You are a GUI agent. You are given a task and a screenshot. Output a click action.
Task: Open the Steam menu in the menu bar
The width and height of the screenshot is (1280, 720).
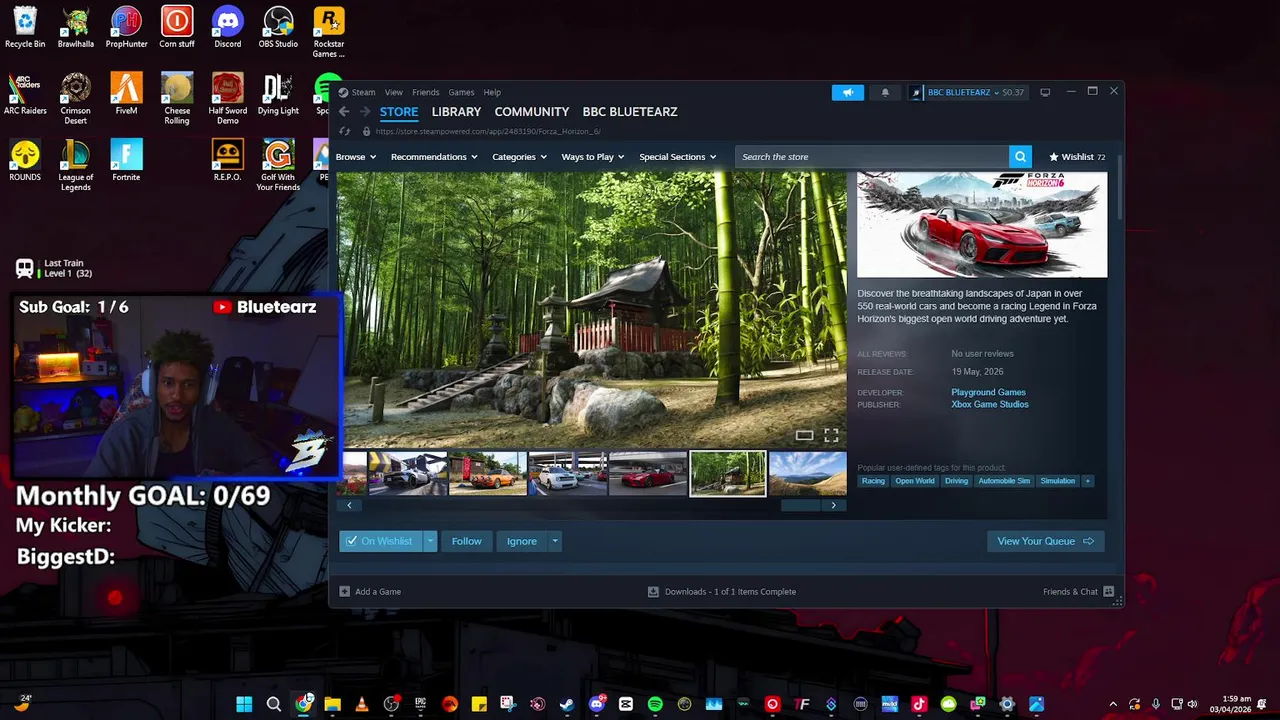coord(363,92)
